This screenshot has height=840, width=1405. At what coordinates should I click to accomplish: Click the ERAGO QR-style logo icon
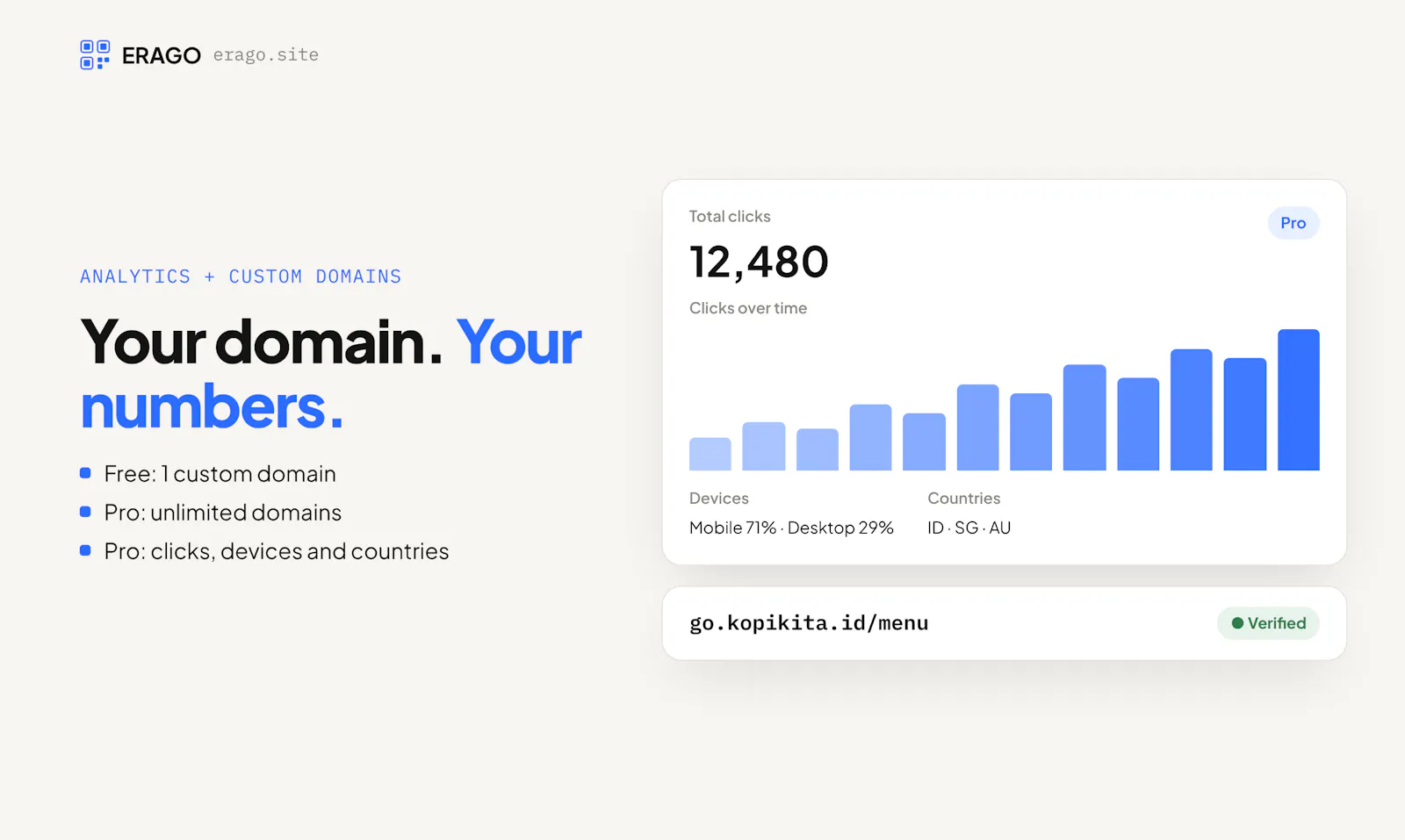click(x=95, y=54)
